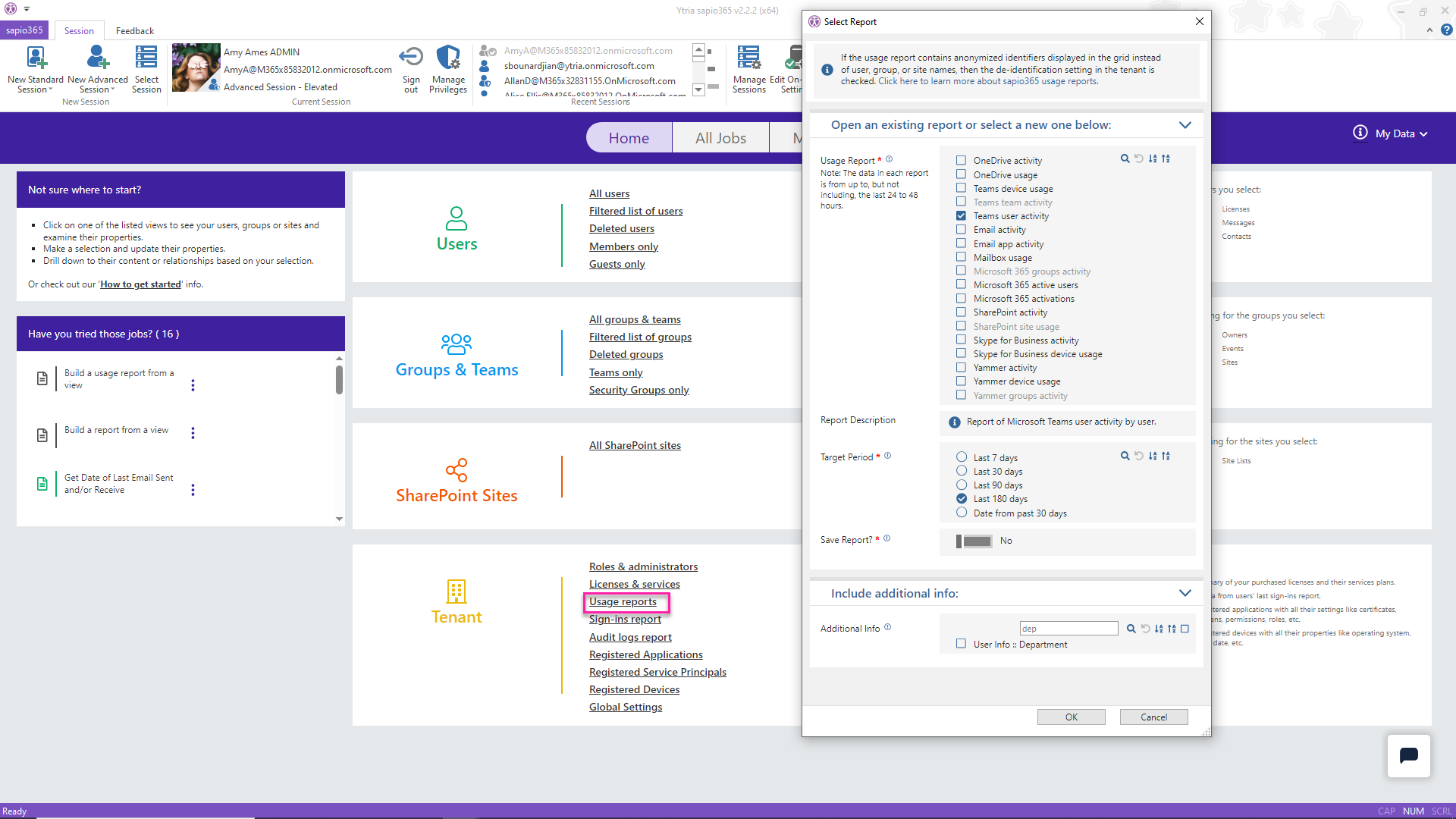1456x819 pixels.
Task: Click the Users category icon
Action: pos(457,218)
